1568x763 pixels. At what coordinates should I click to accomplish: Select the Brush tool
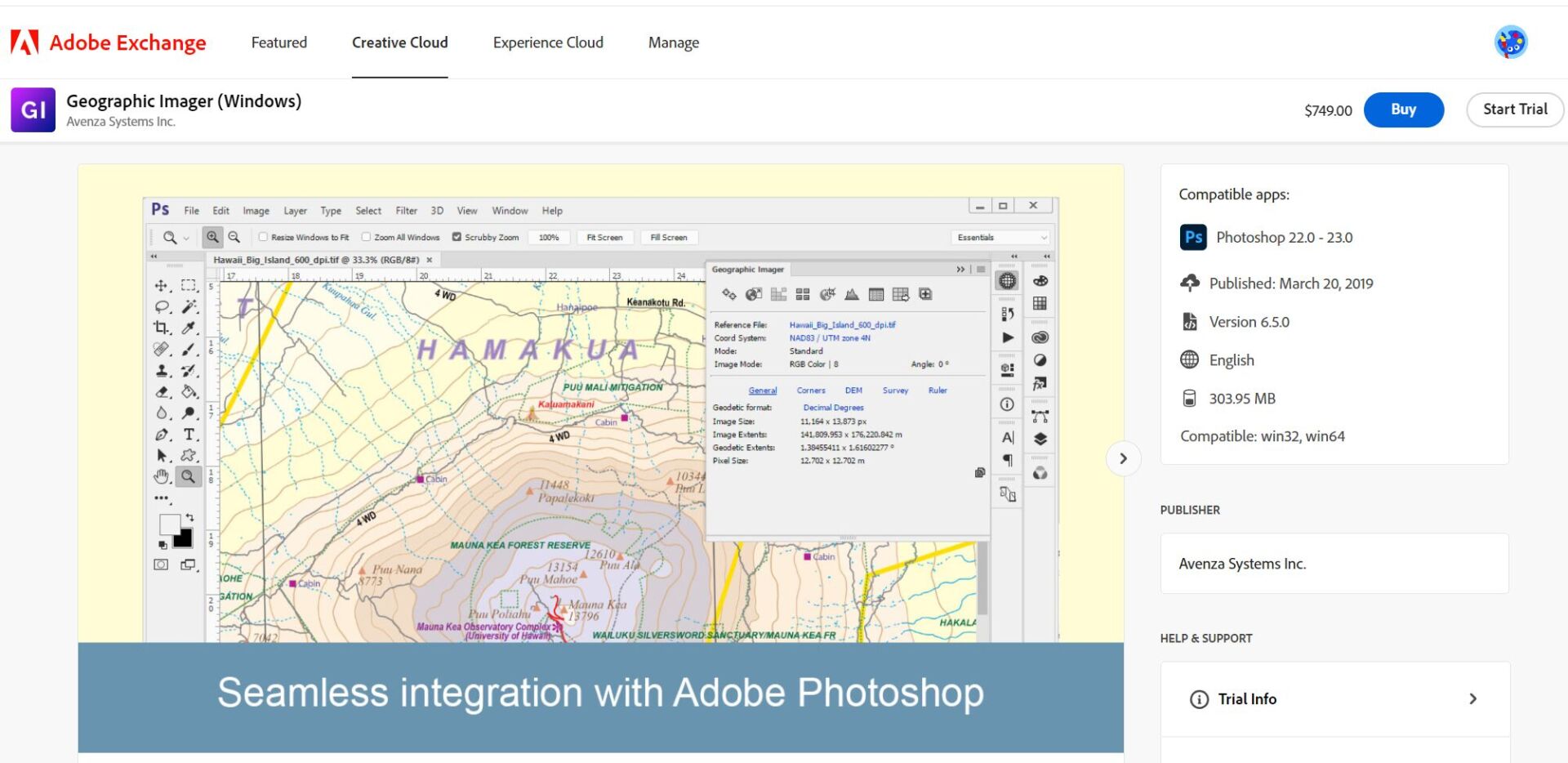pos(189,349)
